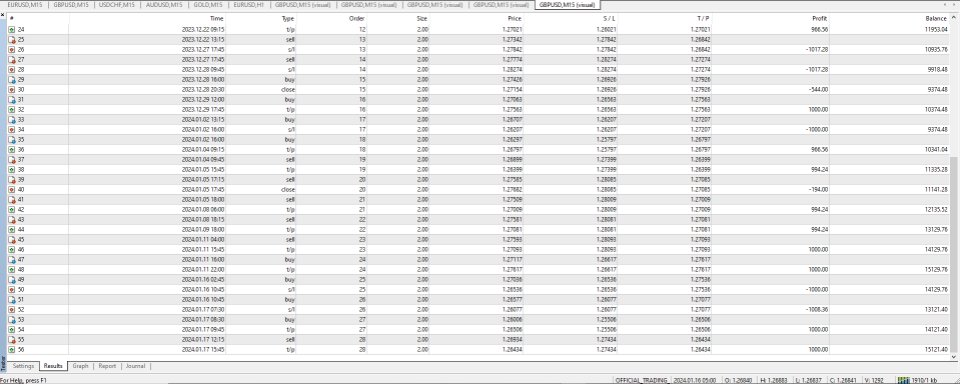The height and width of the screenshot is (384, 960).
Task: Select the balance value 10341.04
Action: point(936,149)
